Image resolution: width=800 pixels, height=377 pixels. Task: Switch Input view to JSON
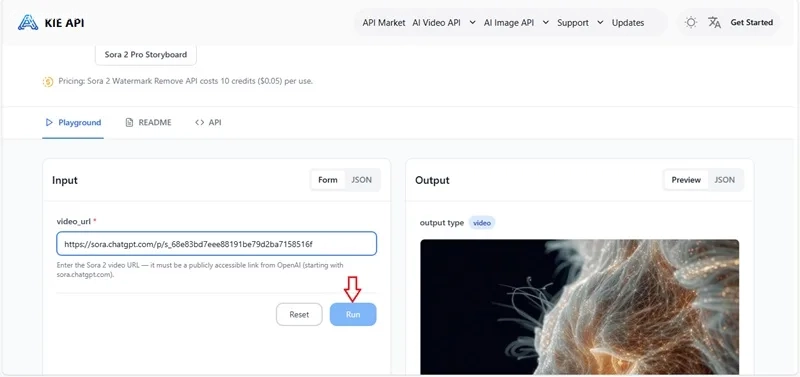click(361, 180)
